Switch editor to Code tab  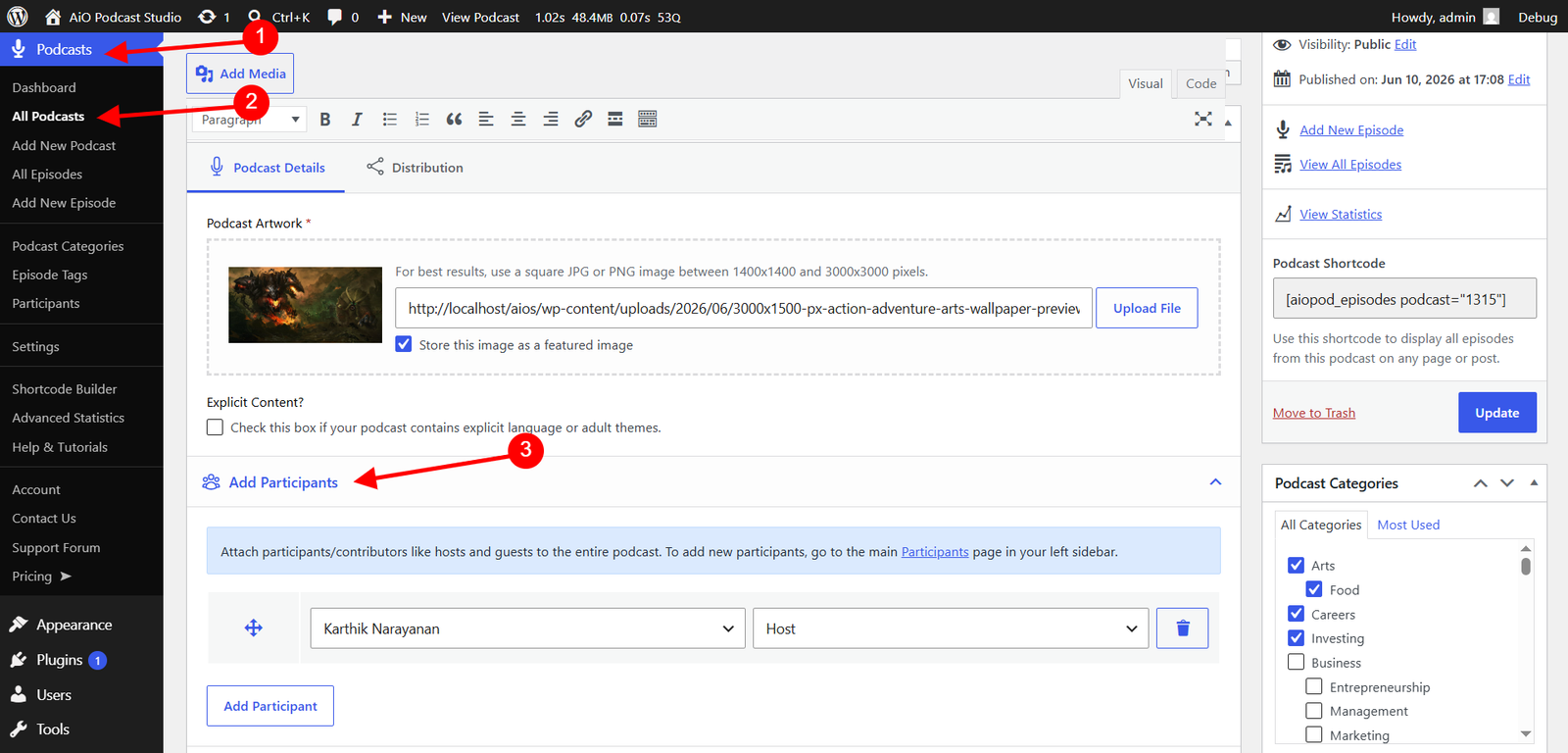click(x=1200, y=83)
